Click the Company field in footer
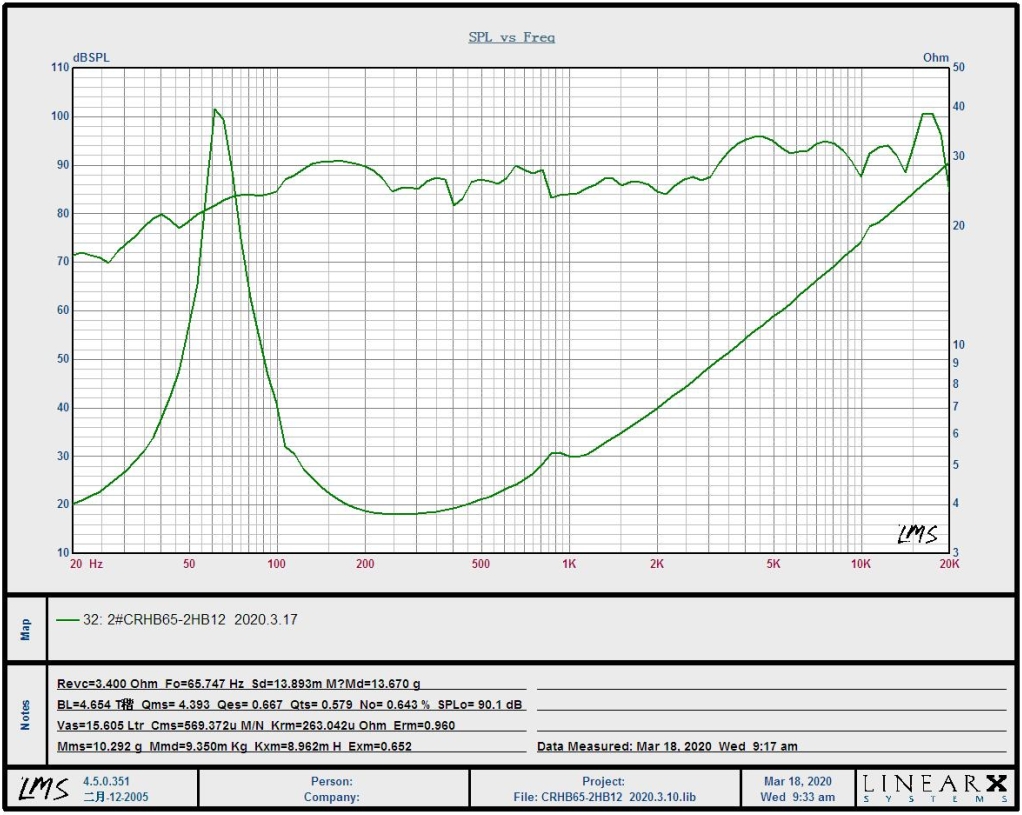The width and height of the screenshot is (1022, 815). (332, 797)
